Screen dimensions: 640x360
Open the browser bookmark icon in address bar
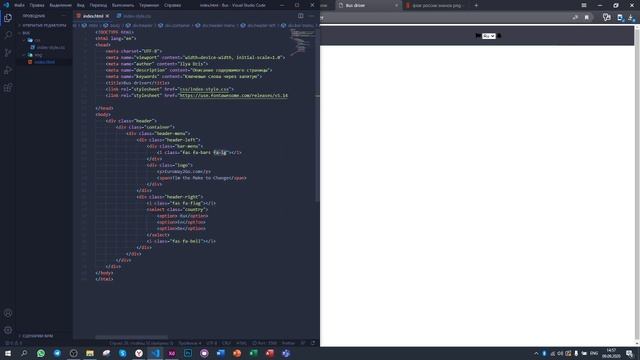pos(587,18)
